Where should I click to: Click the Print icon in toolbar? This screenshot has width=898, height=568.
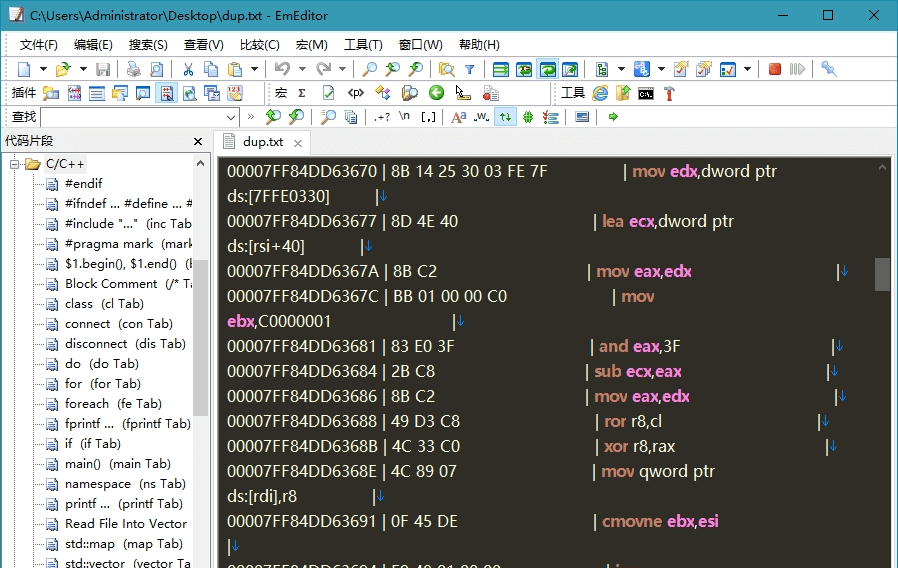pos(134,69)
